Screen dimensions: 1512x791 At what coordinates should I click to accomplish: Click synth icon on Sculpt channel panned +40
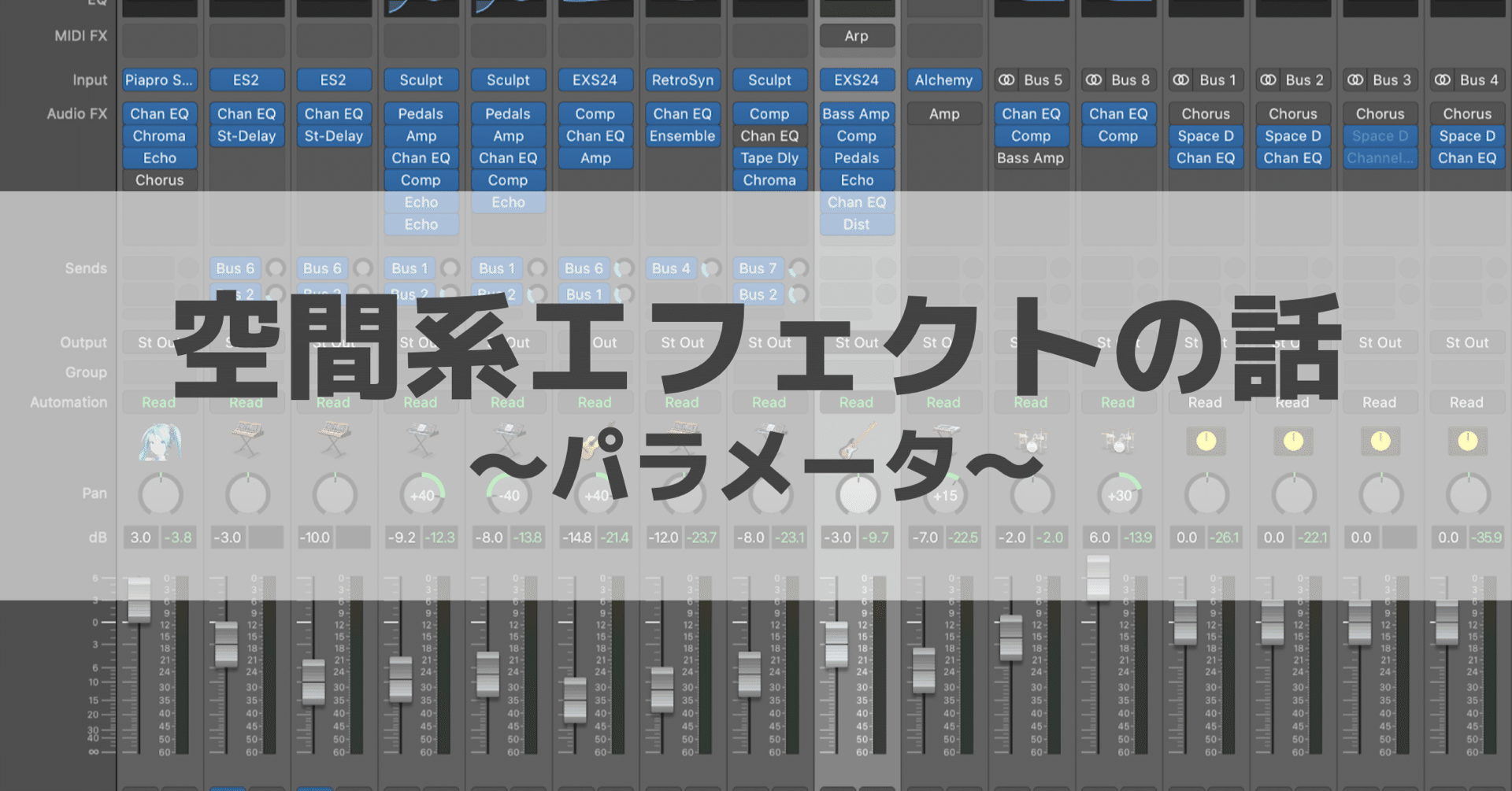[x=421, y=440]
